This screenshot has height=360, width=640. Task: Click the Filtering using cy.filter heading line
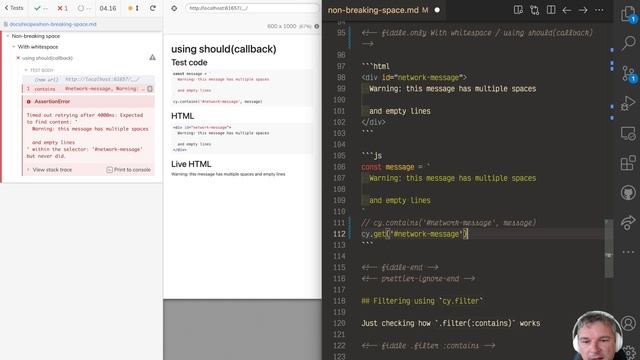pos(422,301)
